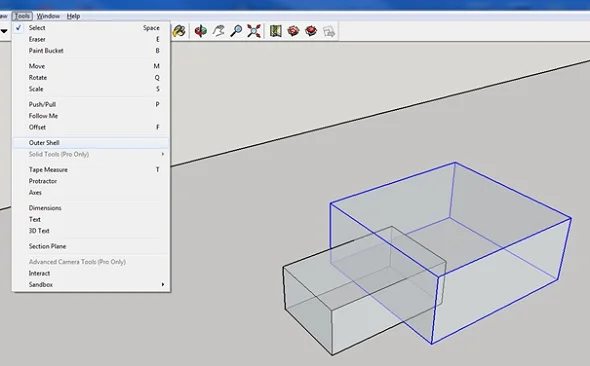Choose the checked Select item in the Tools menu
Screen dimensions: 590x366
[91, 28]
